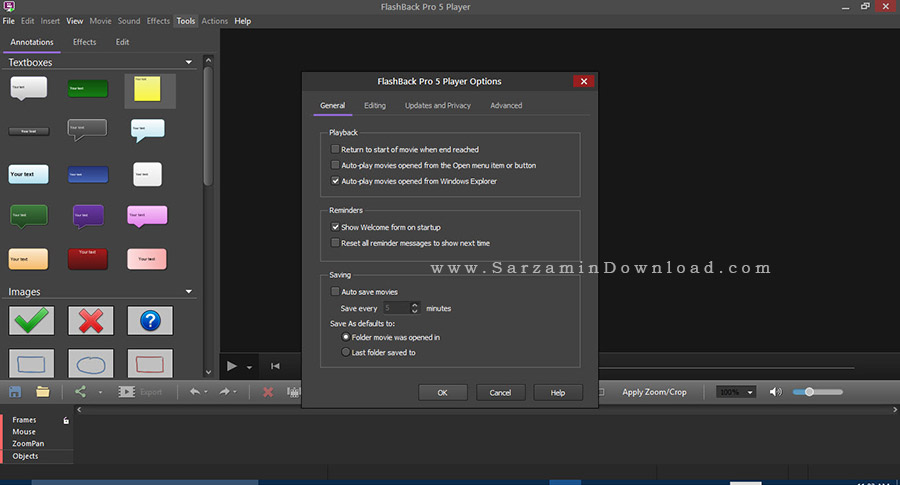Click OK in the Options dialog
Image resolution: width=900 pixels, height=485 pixels.
point(443,393)
